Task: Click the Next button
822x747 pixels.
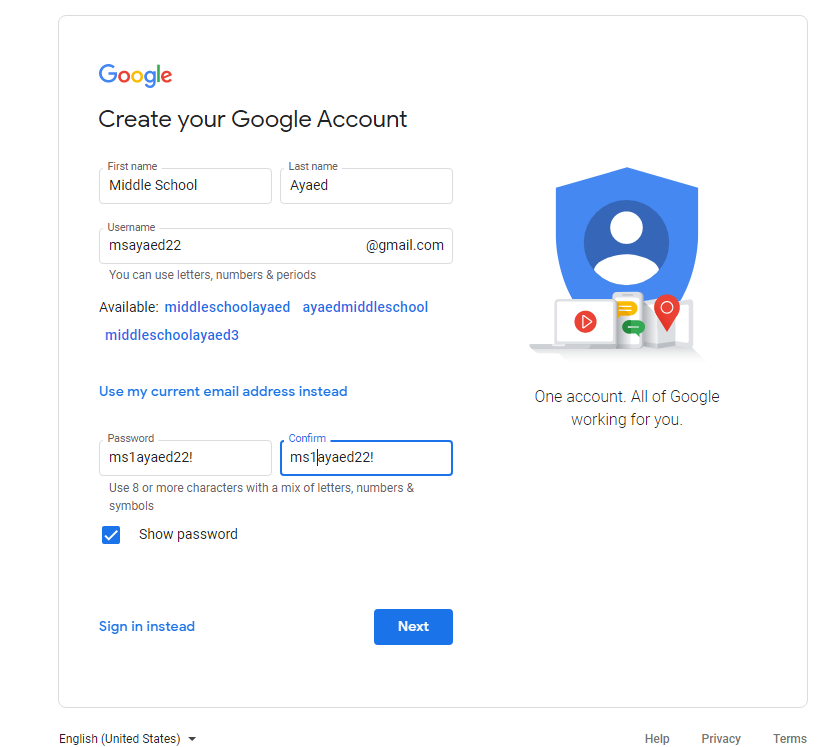Action: coord(413,626)
